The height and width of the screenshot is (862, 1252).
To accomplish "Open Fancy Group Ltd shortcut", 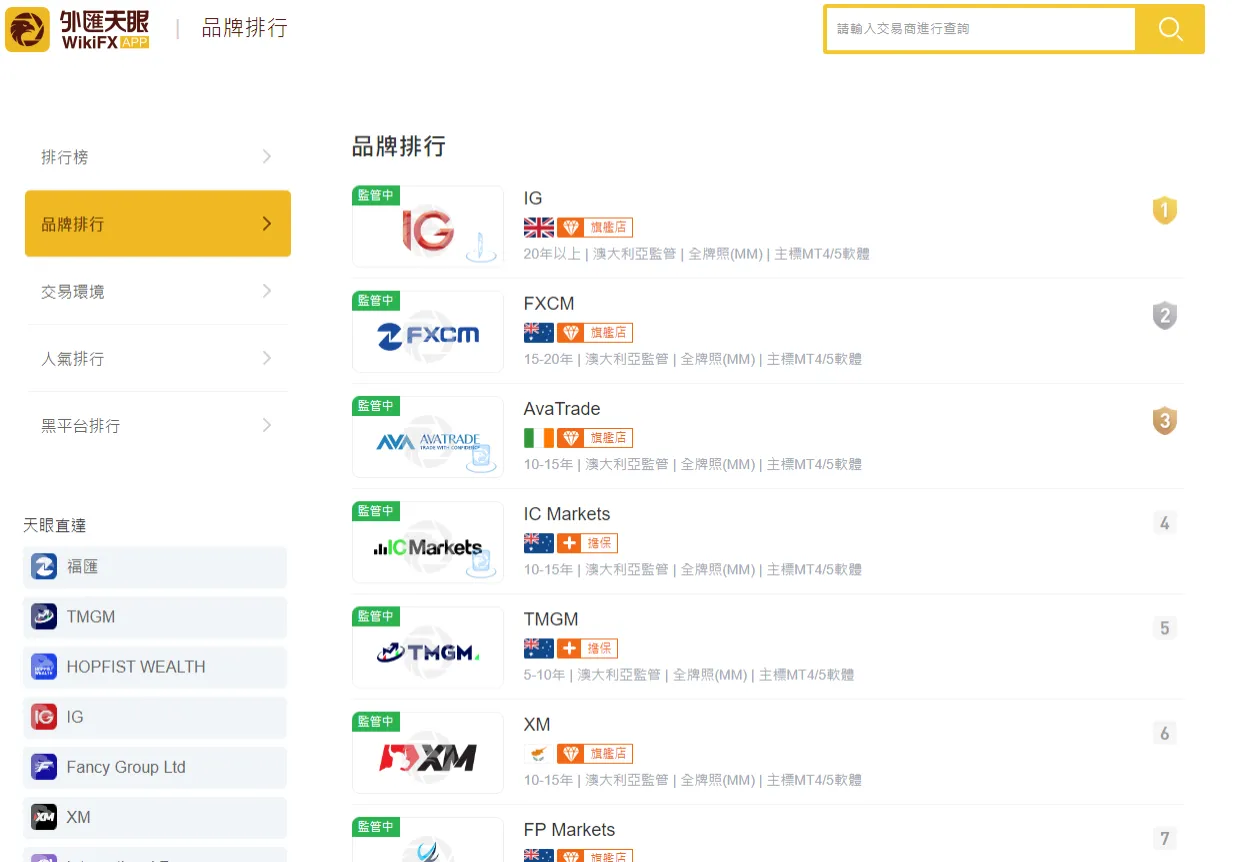I will tap(155, 767).
